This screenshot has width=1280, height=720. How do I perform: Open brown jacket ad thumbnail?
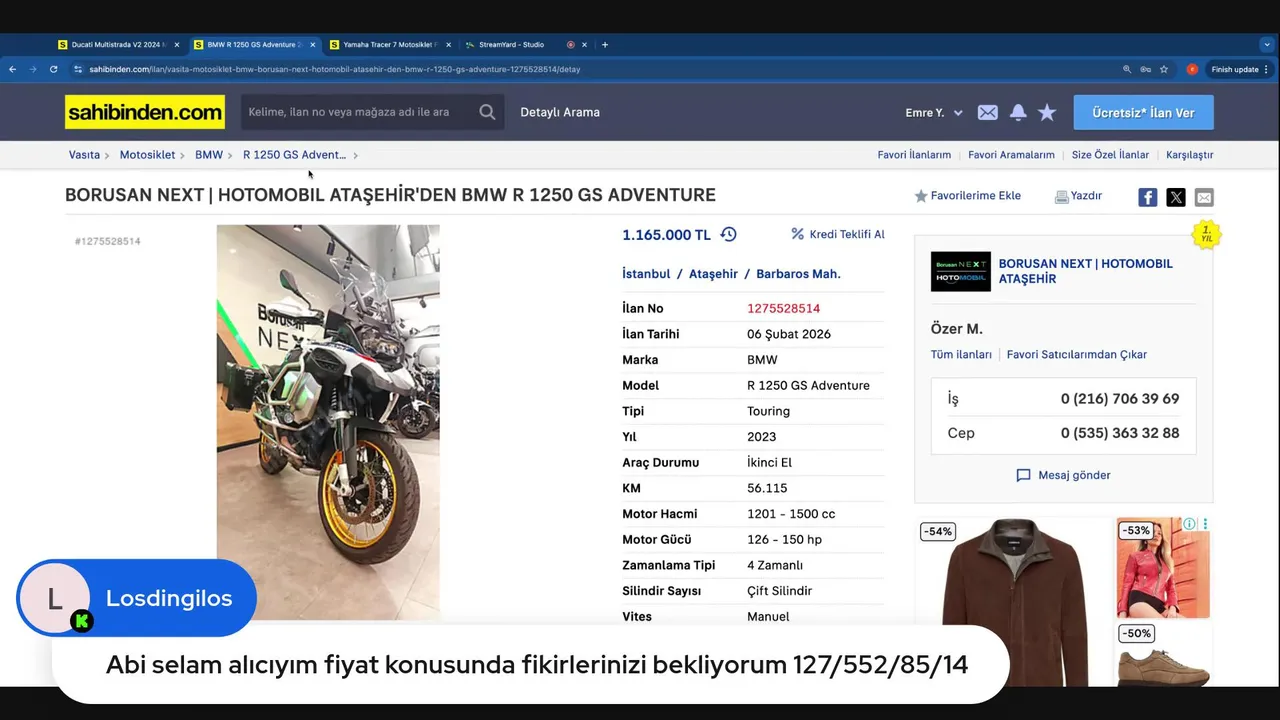point(1013,602)
